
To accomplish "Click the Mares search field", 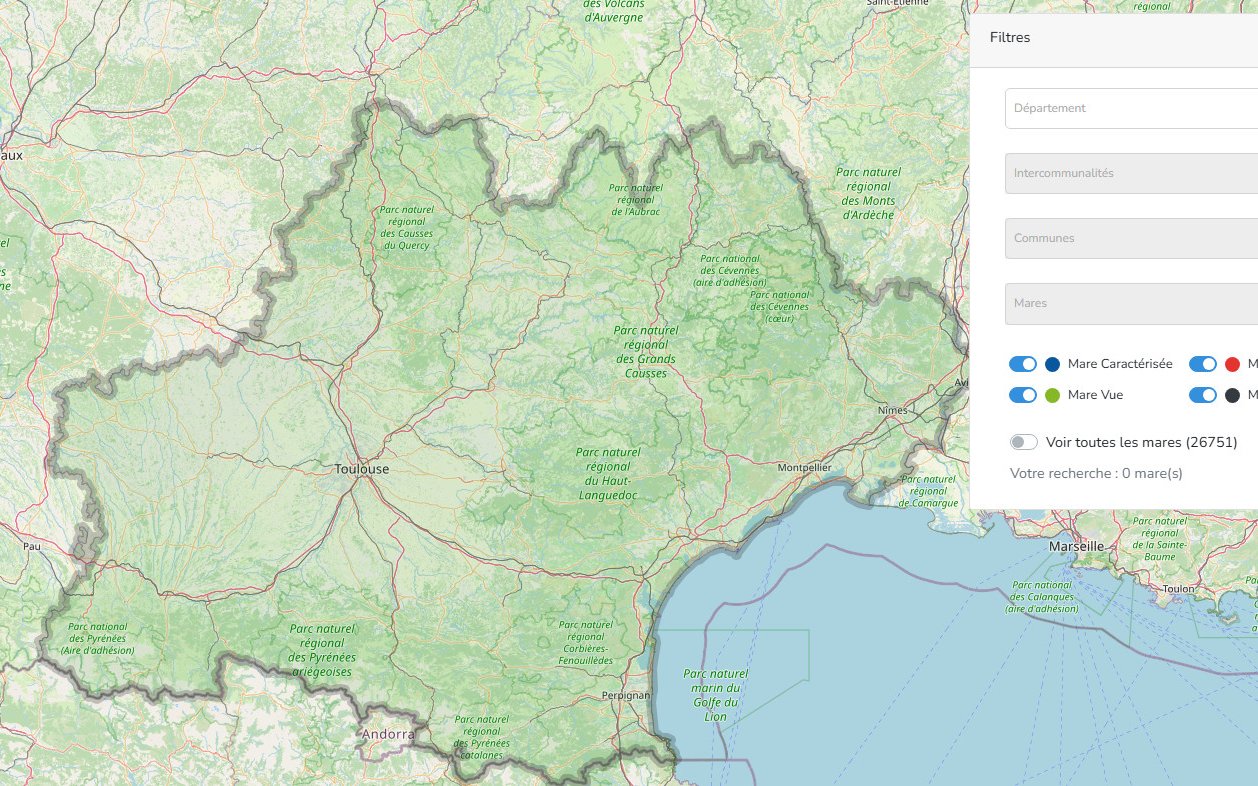I will [x=1130, y=303].
